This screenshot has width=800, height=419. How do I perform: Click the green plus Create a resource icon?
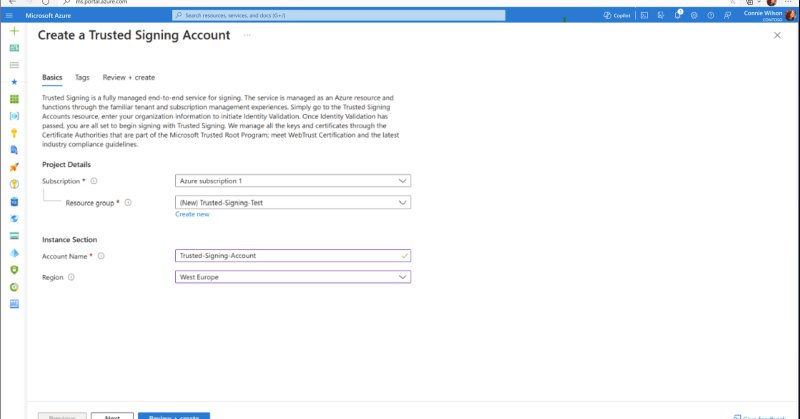(14, 31)
